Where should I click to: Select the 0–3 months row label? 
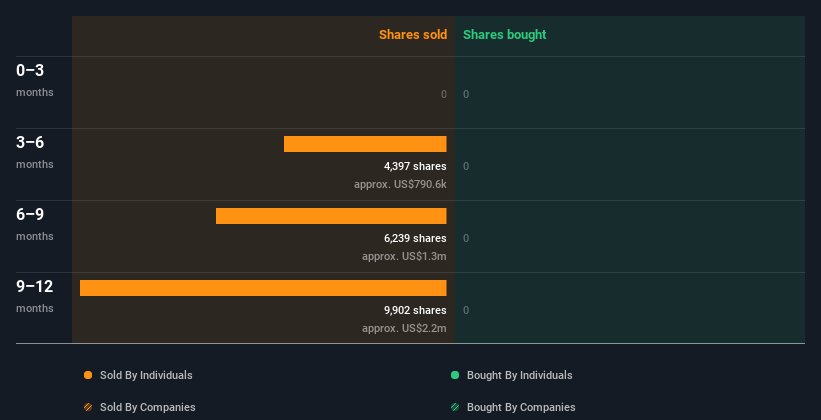pyautogui.click(x=35, y=80)
